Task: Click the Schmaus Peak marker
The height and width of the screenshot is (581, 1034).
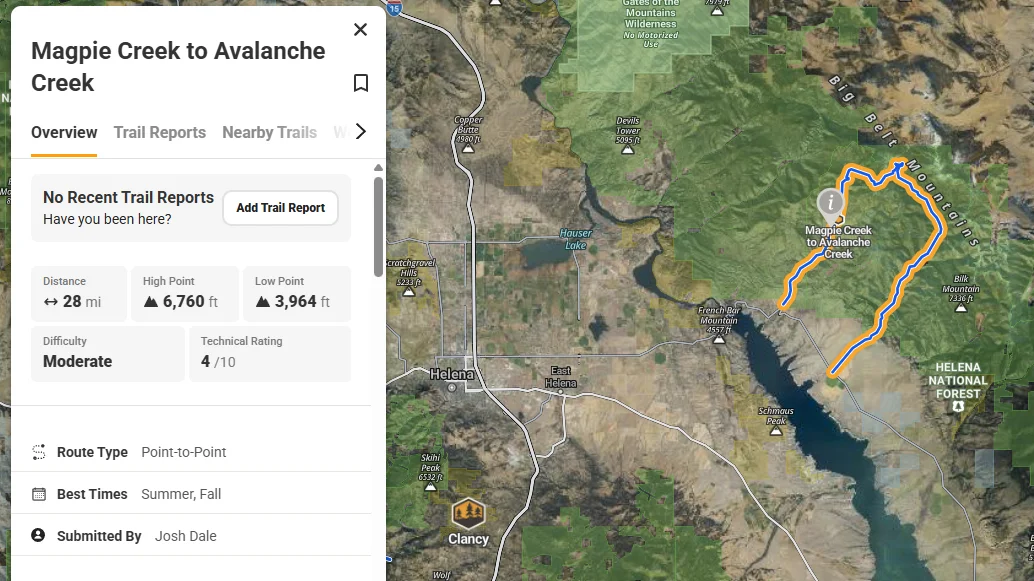Action: click(x=776, y=431)
